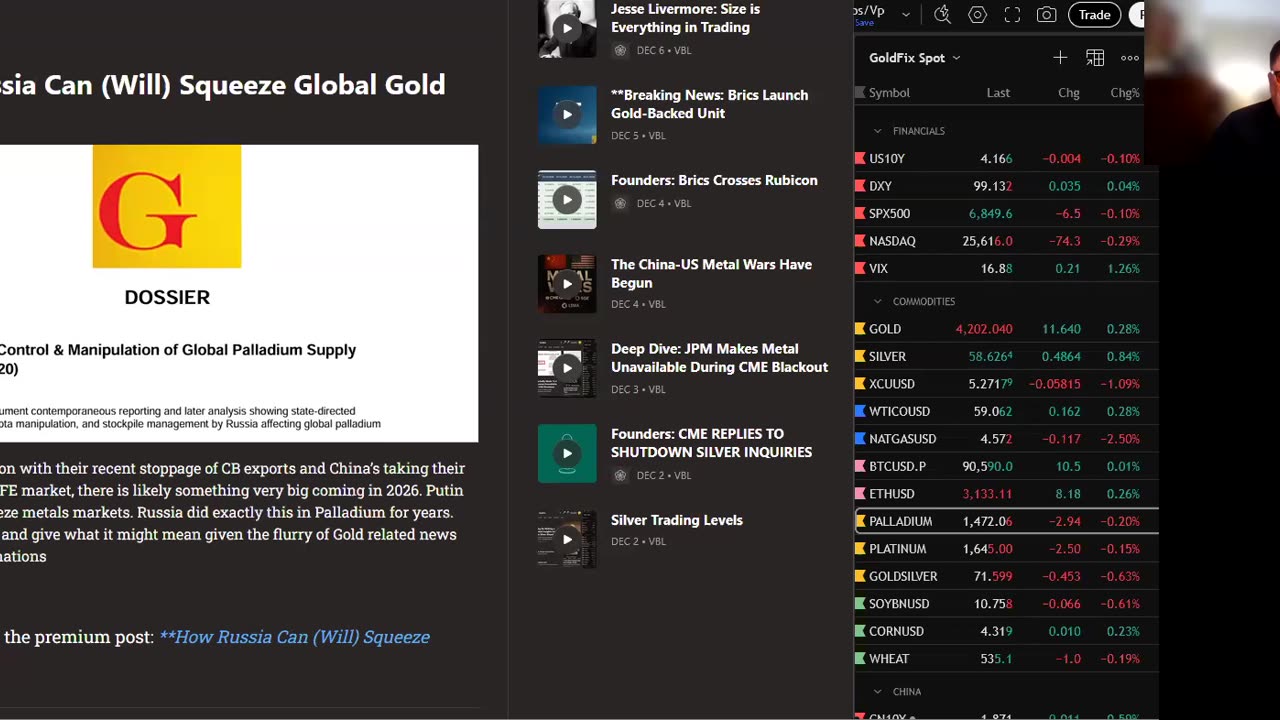1280x720 pixels.
Task: Open the 'How Russia Can (Will) Squeeze' premium link
Action: pos(294,637)
